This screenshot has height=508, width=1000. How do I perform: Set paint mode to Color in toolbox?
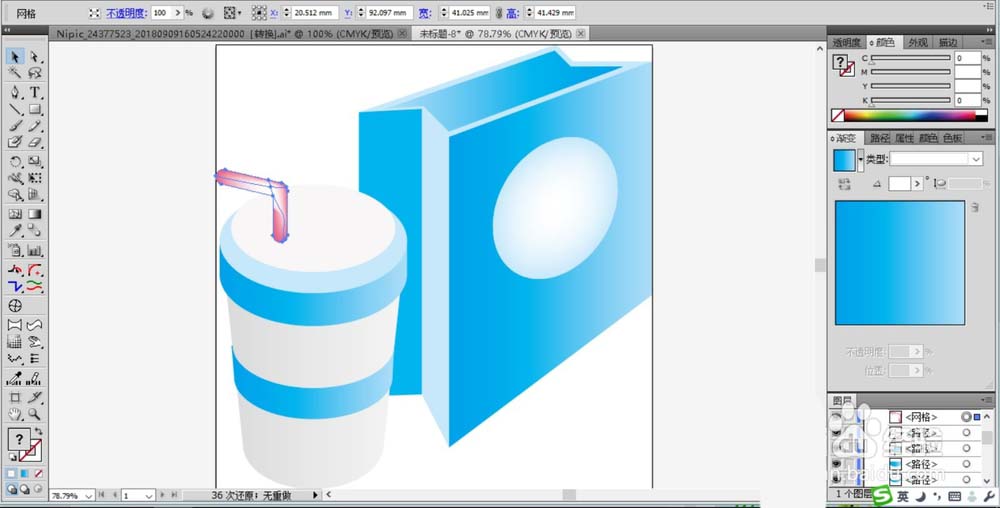coord(11,474)
